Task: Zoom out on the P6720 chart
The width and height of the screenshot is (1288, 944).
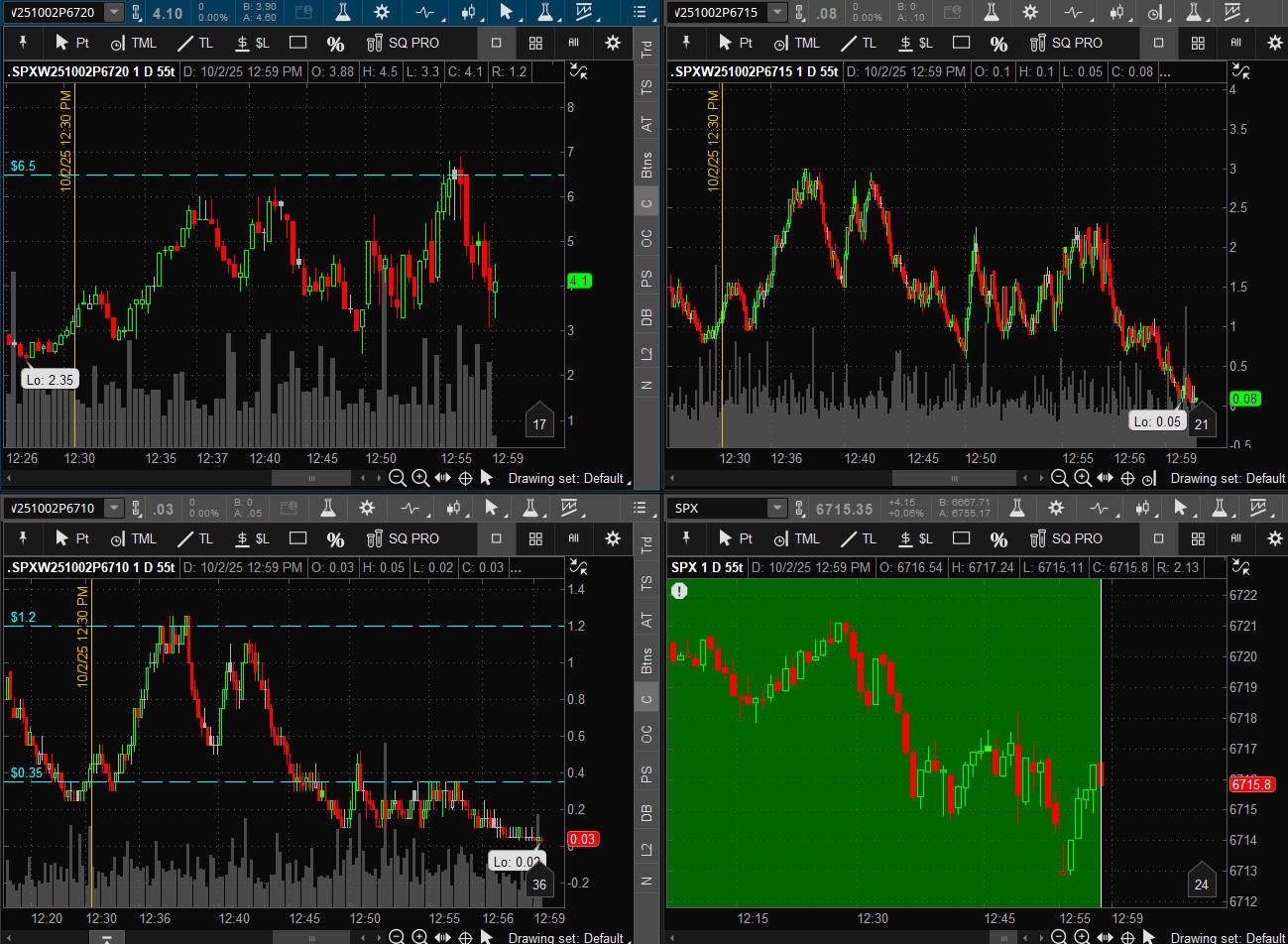Action: click(x=397, y=478)
